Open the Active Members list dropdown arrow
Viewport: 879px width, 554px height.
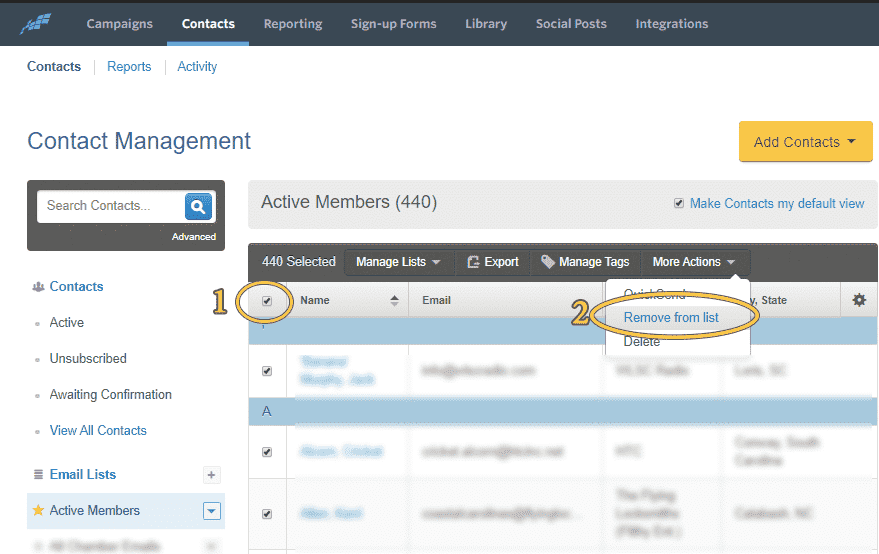pos(211,511)
